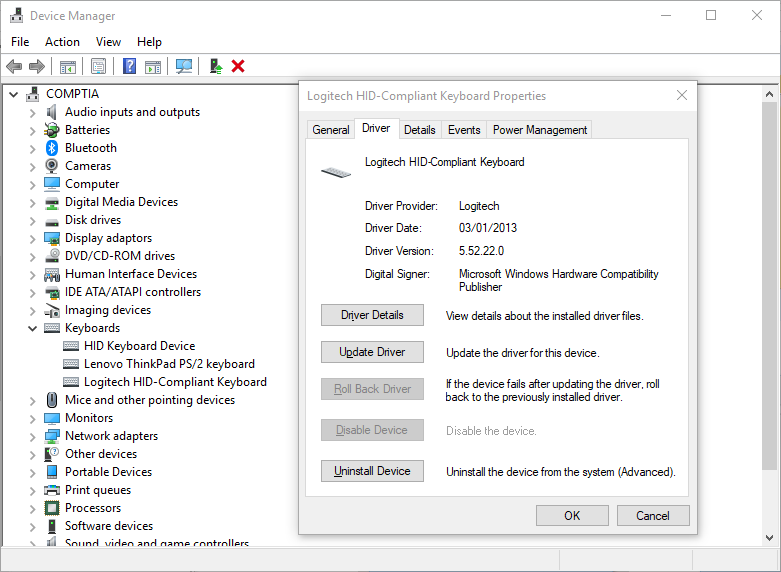Click Cancel in properties dialog
The height and width of the screenshot is (572, 781).
[x=653, y=516]
